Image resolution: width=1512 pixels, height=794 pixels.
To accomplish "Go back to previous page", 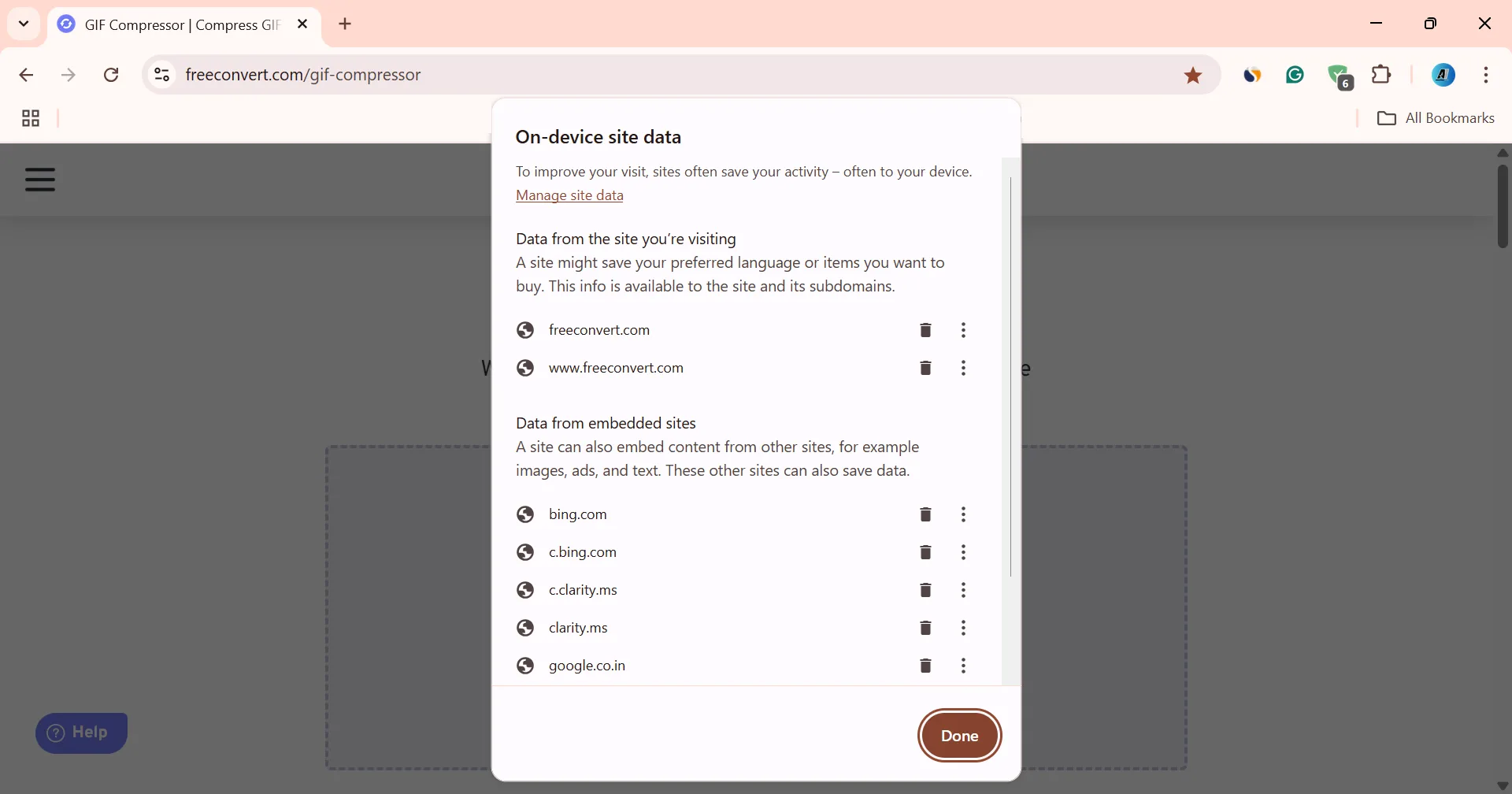I will pyautogui.click(x=26, y=76).
